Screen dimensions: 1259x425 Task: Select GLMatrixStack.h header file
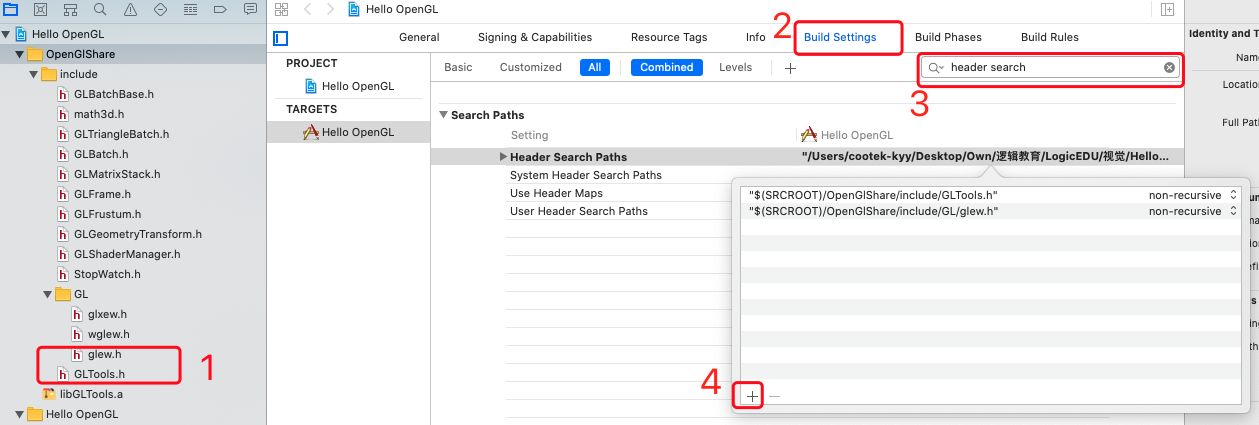[x=108, y=174]
